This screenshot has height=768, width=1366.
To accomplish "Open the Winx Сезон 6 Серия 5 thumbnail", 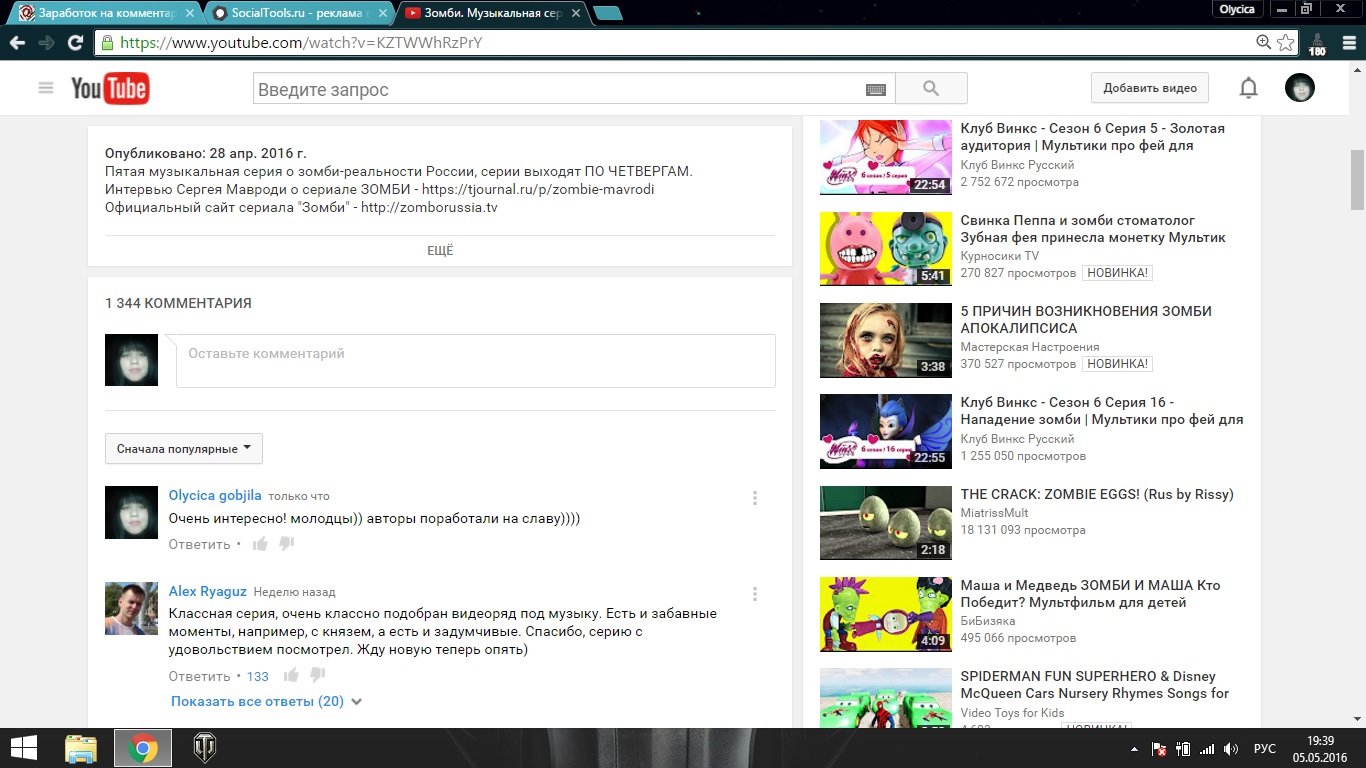I will tap(886, 157).
